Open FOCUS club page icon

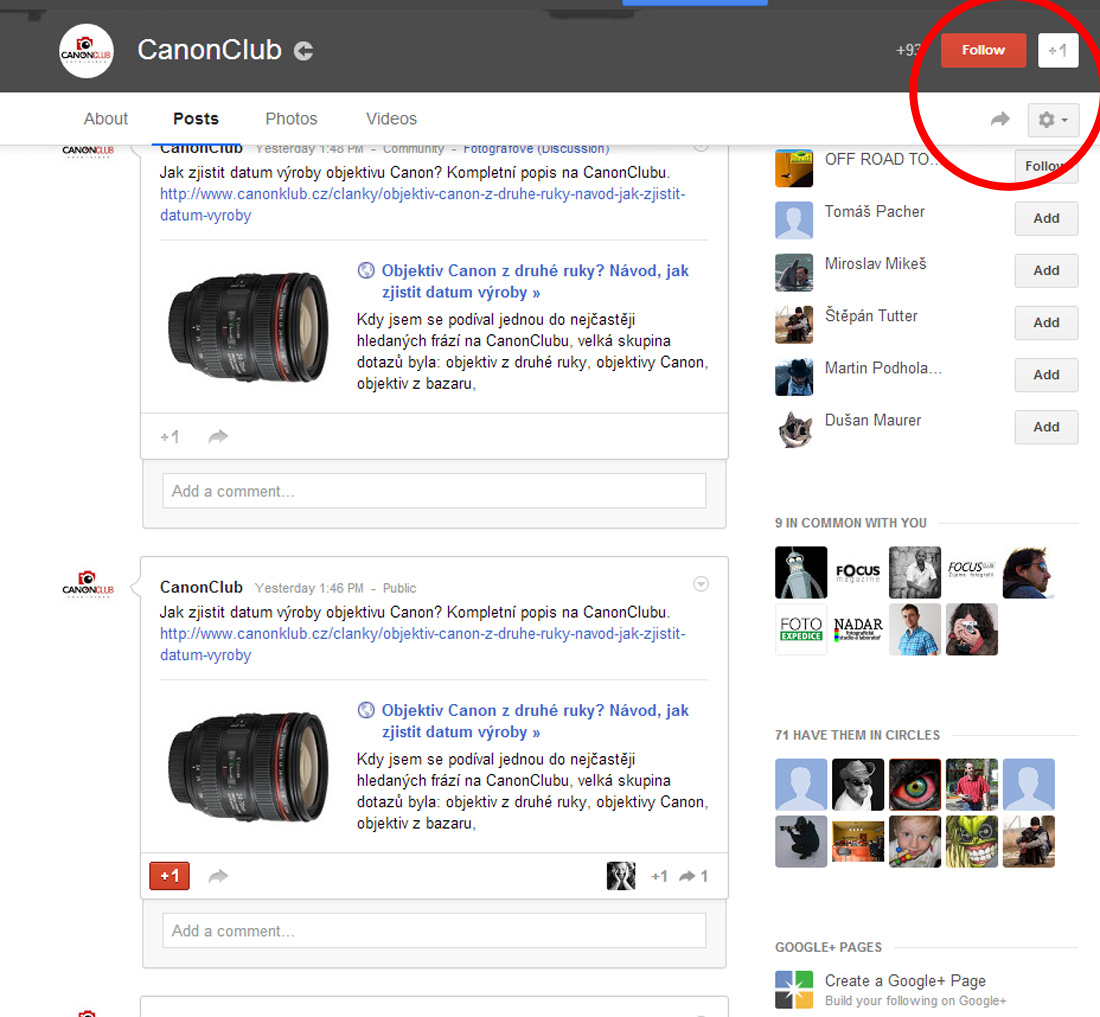(971, 572)
